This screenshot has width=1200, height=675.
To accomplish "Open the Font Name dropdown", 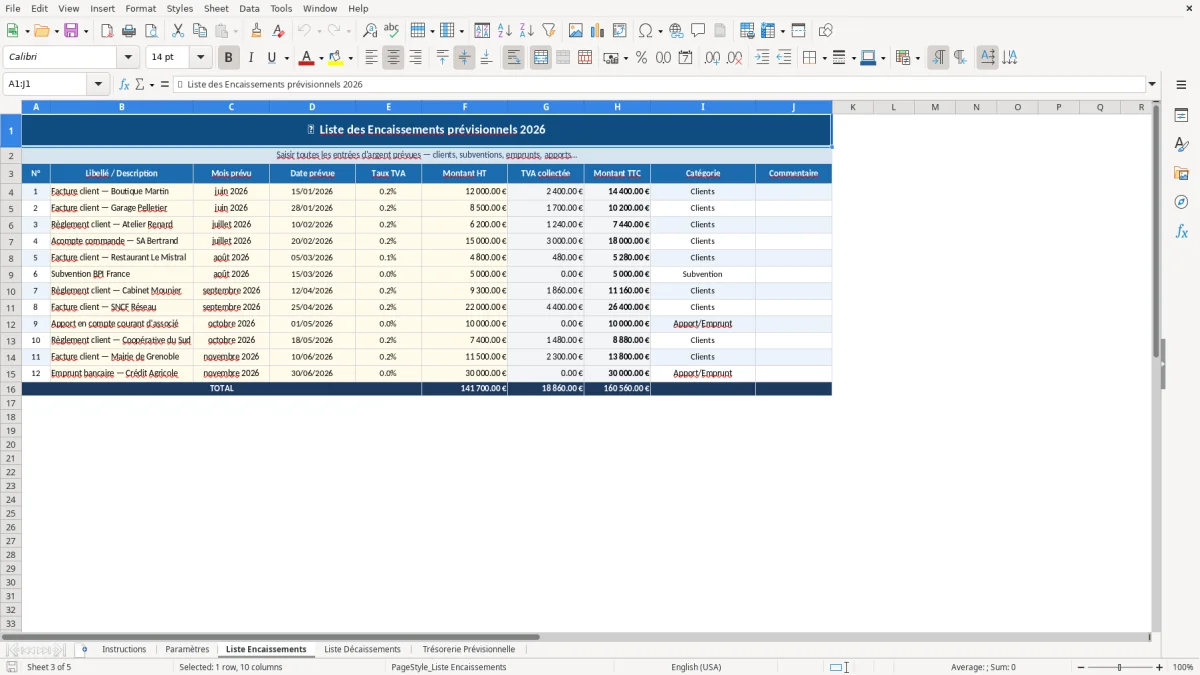I will pyautogui.click(x=128, y=58).
